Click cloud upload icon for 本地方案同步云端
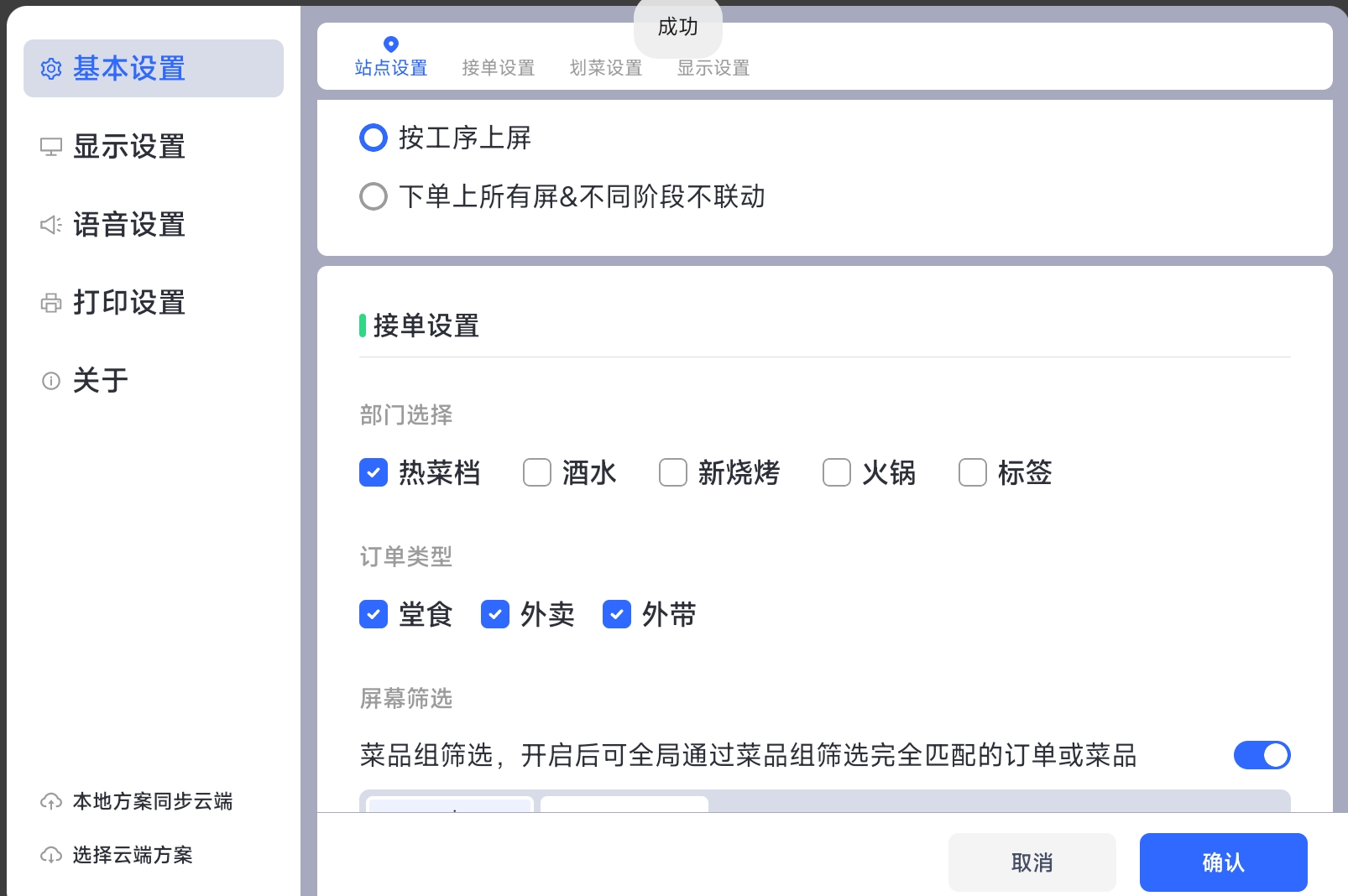Image resolution: width=1348 pixels, height=896 pixels. tap(51, 802)
